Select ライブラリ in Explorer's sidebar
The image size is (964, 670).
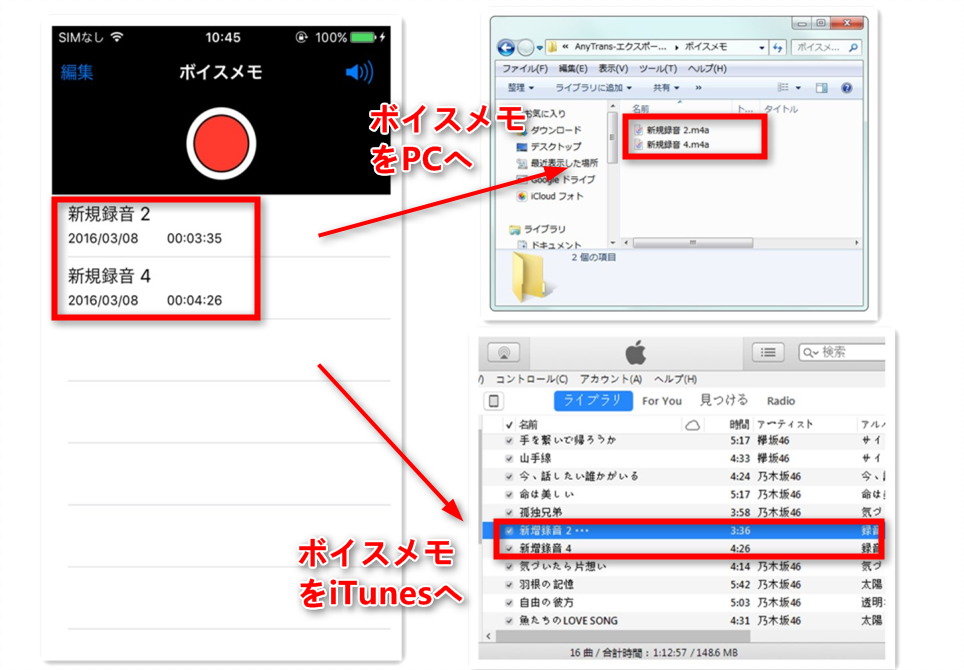537,229
